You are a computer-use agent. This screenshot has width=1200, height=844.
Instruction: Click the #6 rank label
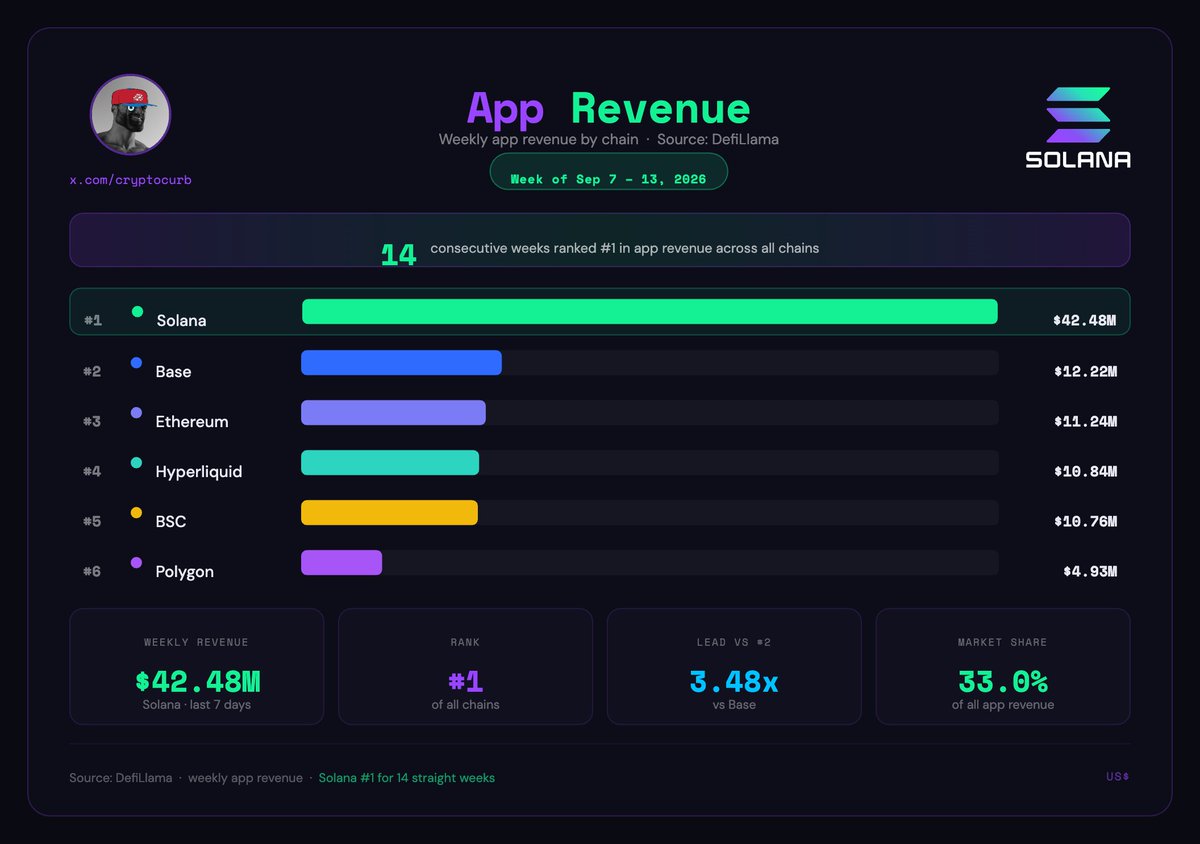92,571
